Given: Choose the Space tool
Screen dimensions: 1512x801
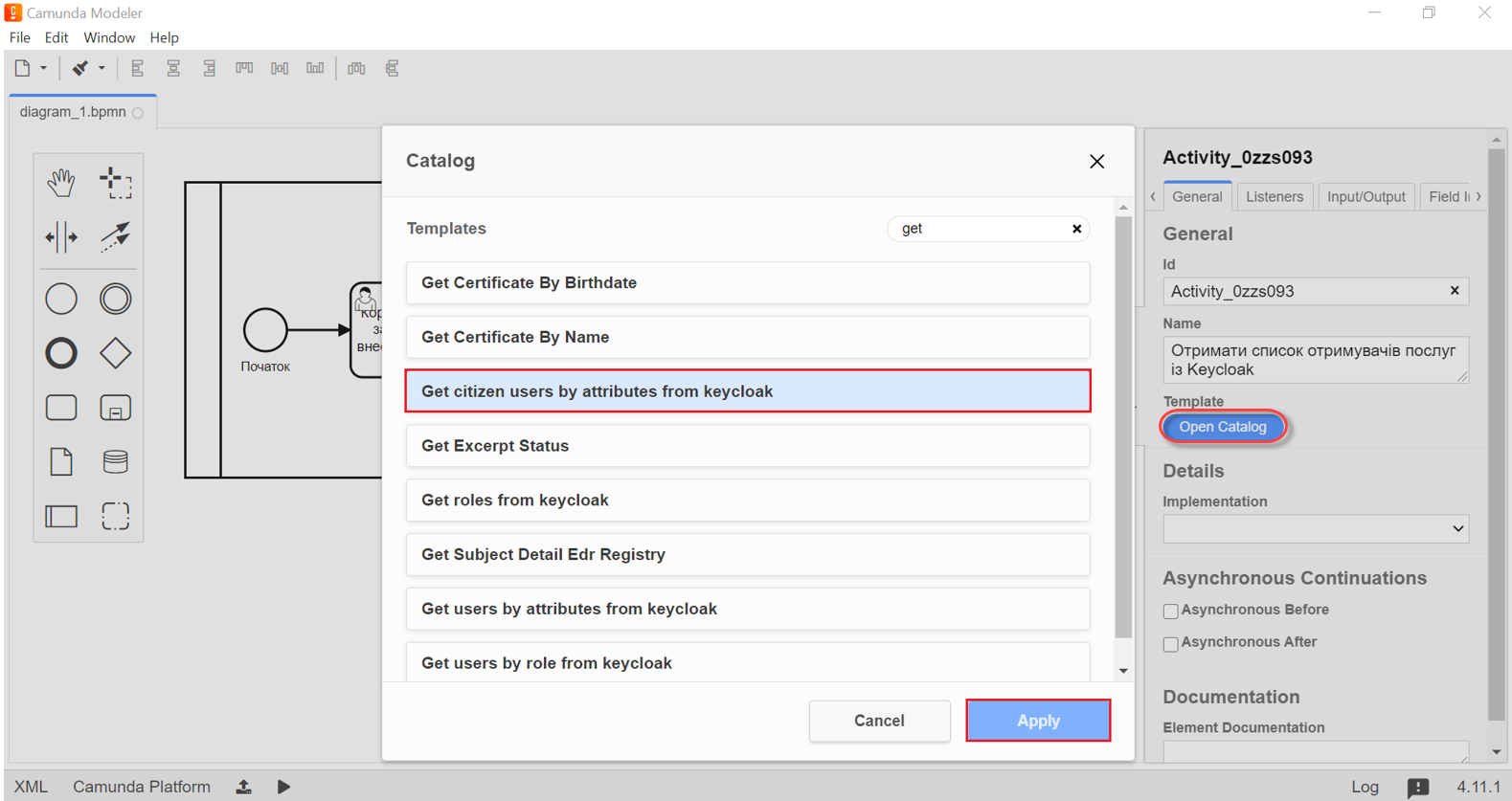Looking at the screenshot, I should [x=61, y=236].
